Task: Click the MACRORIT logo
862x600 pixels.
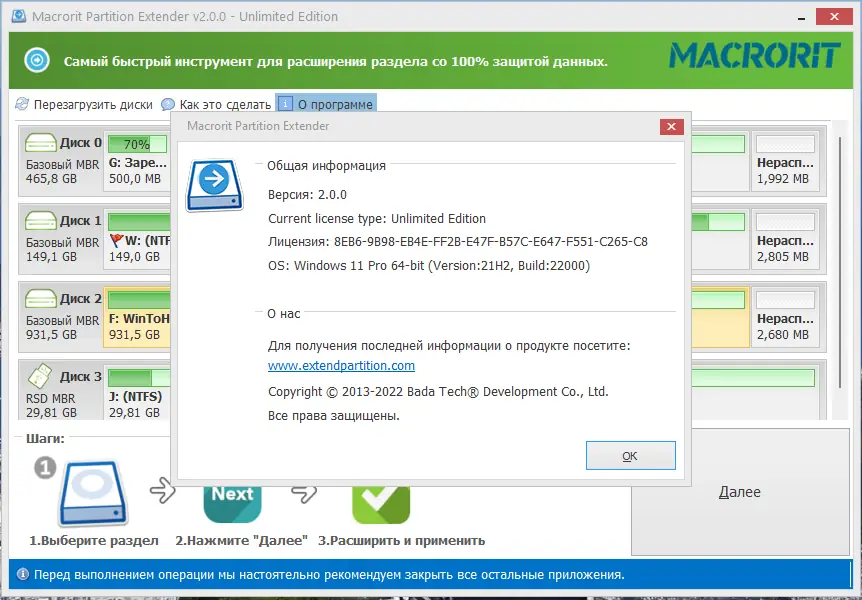Action: coord(755,56)
